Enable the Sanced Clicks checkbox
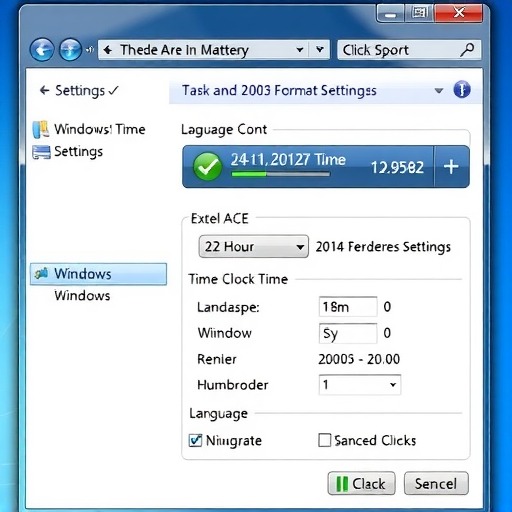The width and height of the screenshot is (512, 512). (324, 440)
